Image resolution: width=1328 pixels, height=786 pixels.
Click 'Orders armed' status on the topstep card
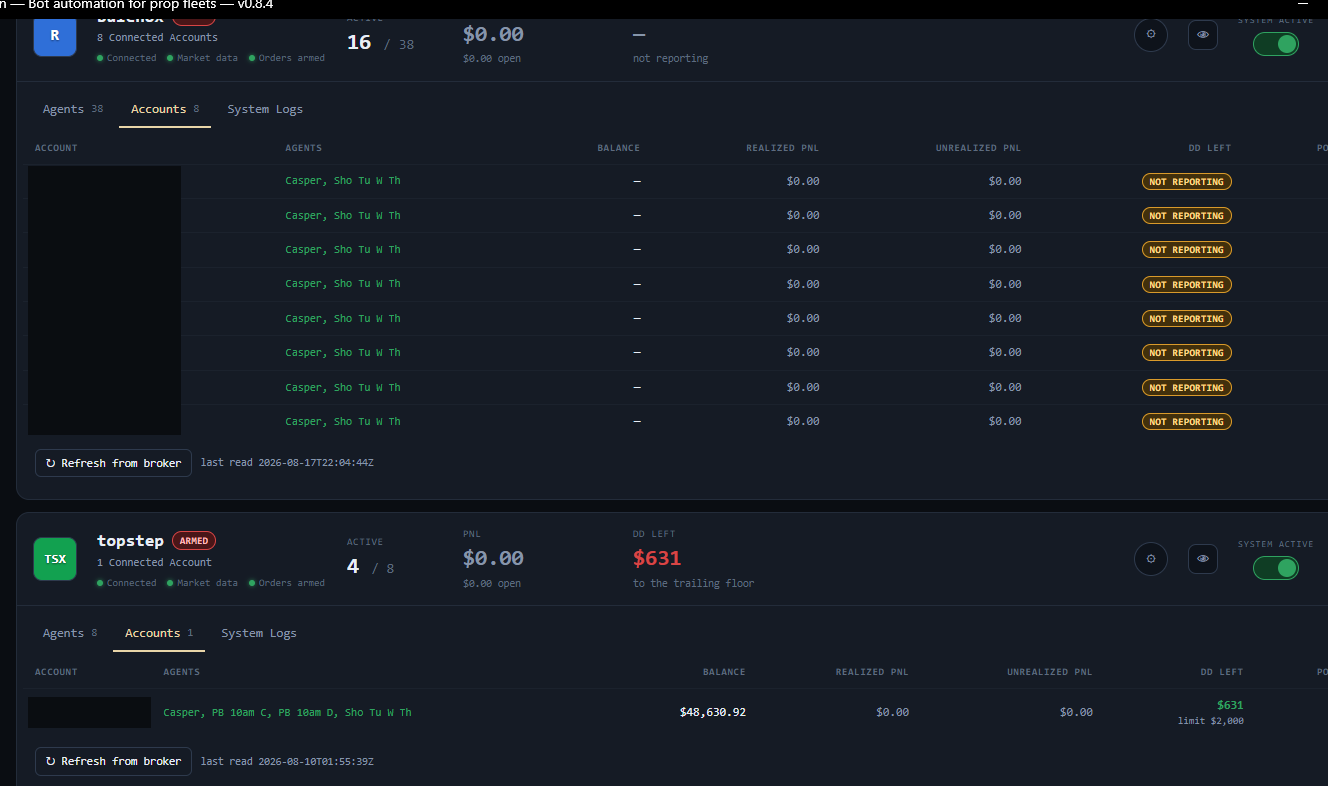pyautogui.click(x=287, y=583)
